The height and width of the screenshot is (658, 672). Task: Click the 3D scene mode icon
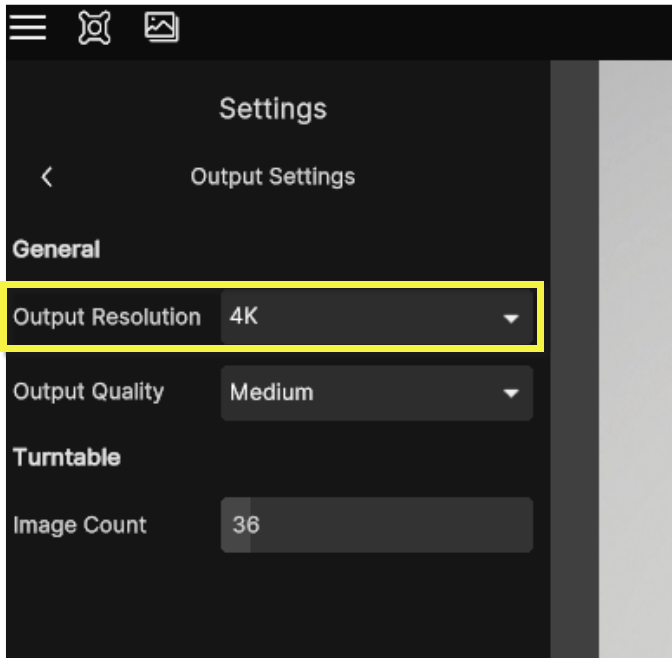coord(94,27)
